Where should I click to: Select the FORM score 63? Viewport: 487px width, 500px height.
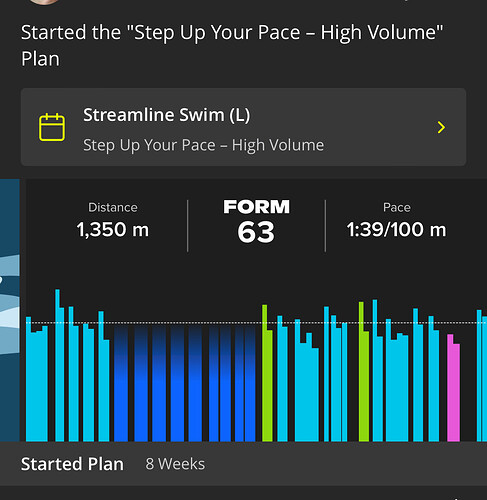(256, 232)
